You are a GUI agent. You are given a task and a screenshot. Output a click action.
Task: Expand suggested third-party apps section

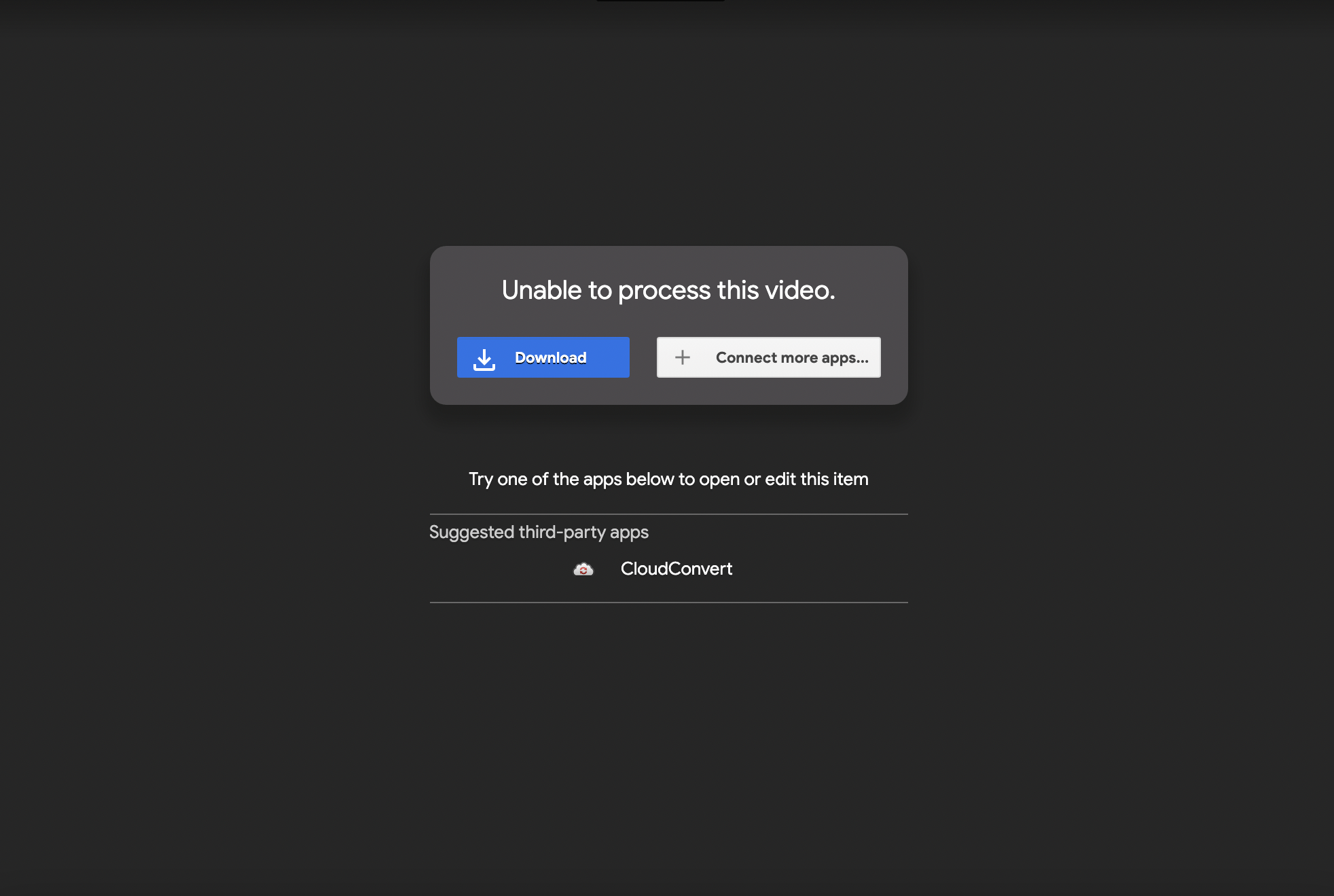pyautogui.click(x=539, y=531)
